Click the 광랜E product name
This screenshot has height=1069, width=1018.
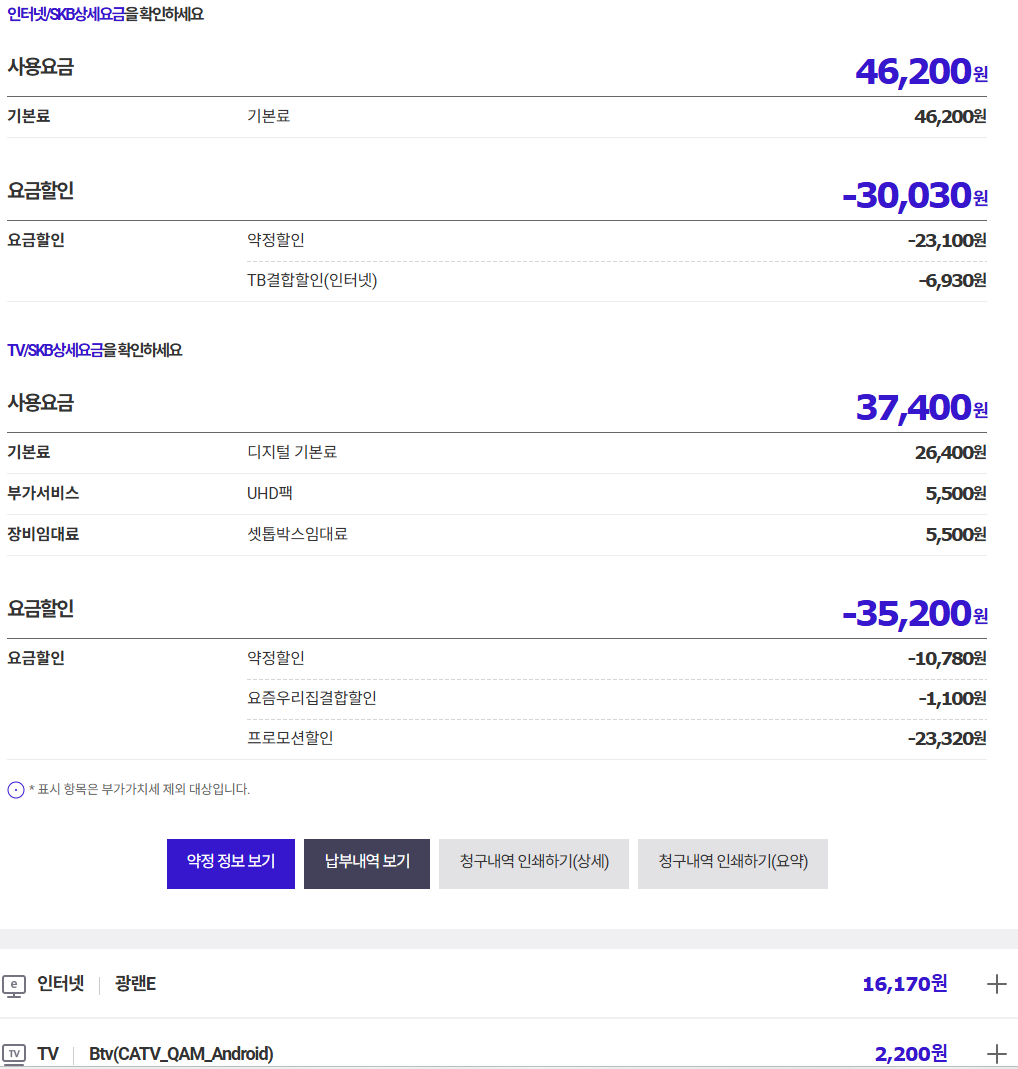(135, 984)
